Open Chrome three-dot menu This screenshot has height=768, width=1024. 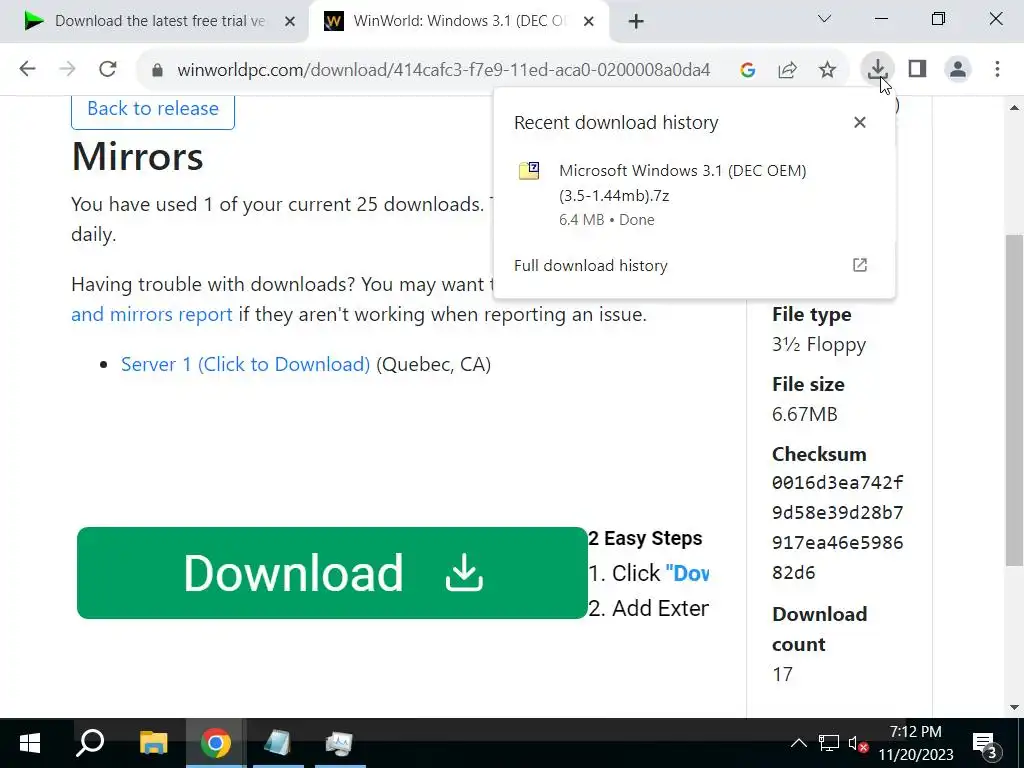997,69
